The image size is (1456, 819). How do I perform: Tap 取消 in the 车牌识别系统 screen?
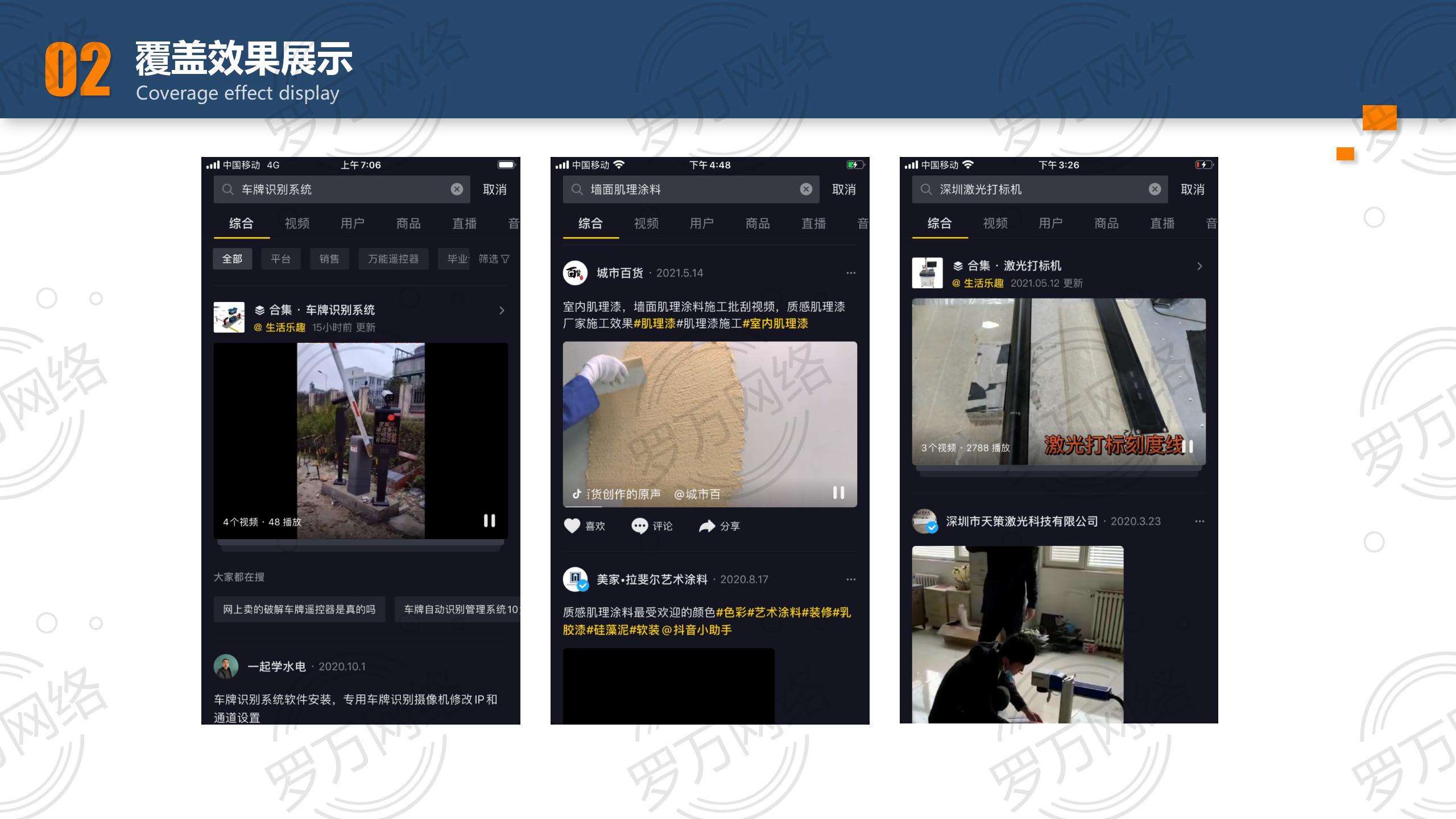tap(494, 189)
